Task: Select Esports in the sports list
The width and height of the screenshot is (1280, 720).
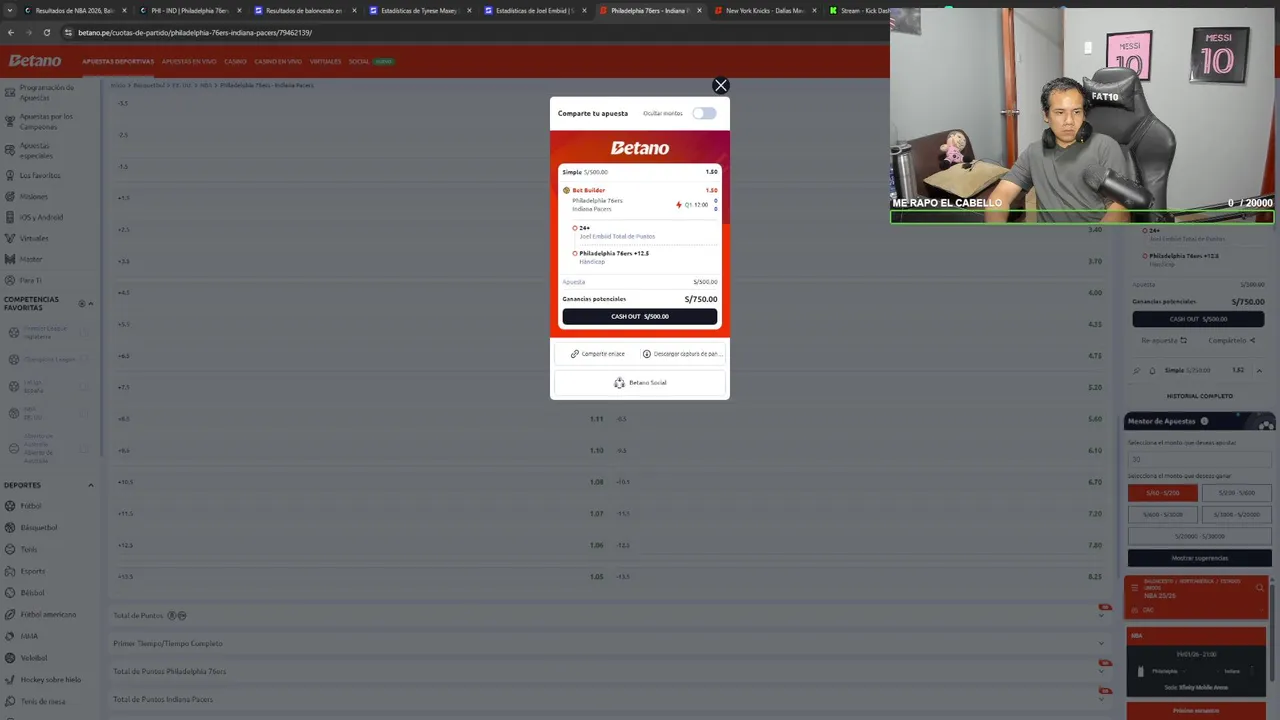Action: [32, 571]
